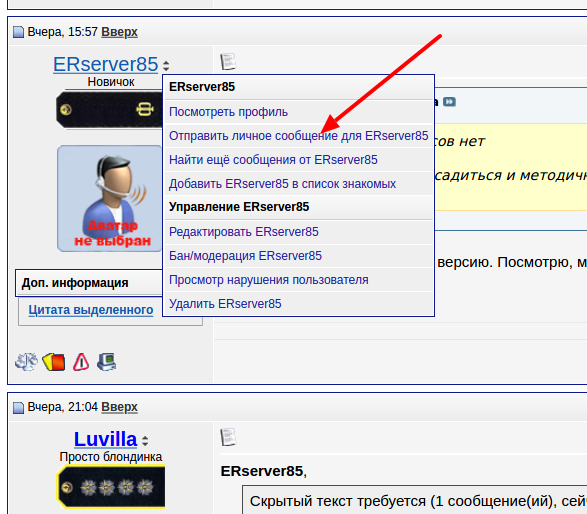Click Вверх link beside 15:57
The width and height of the screenshot is (587, 514).
coord(119,32)
